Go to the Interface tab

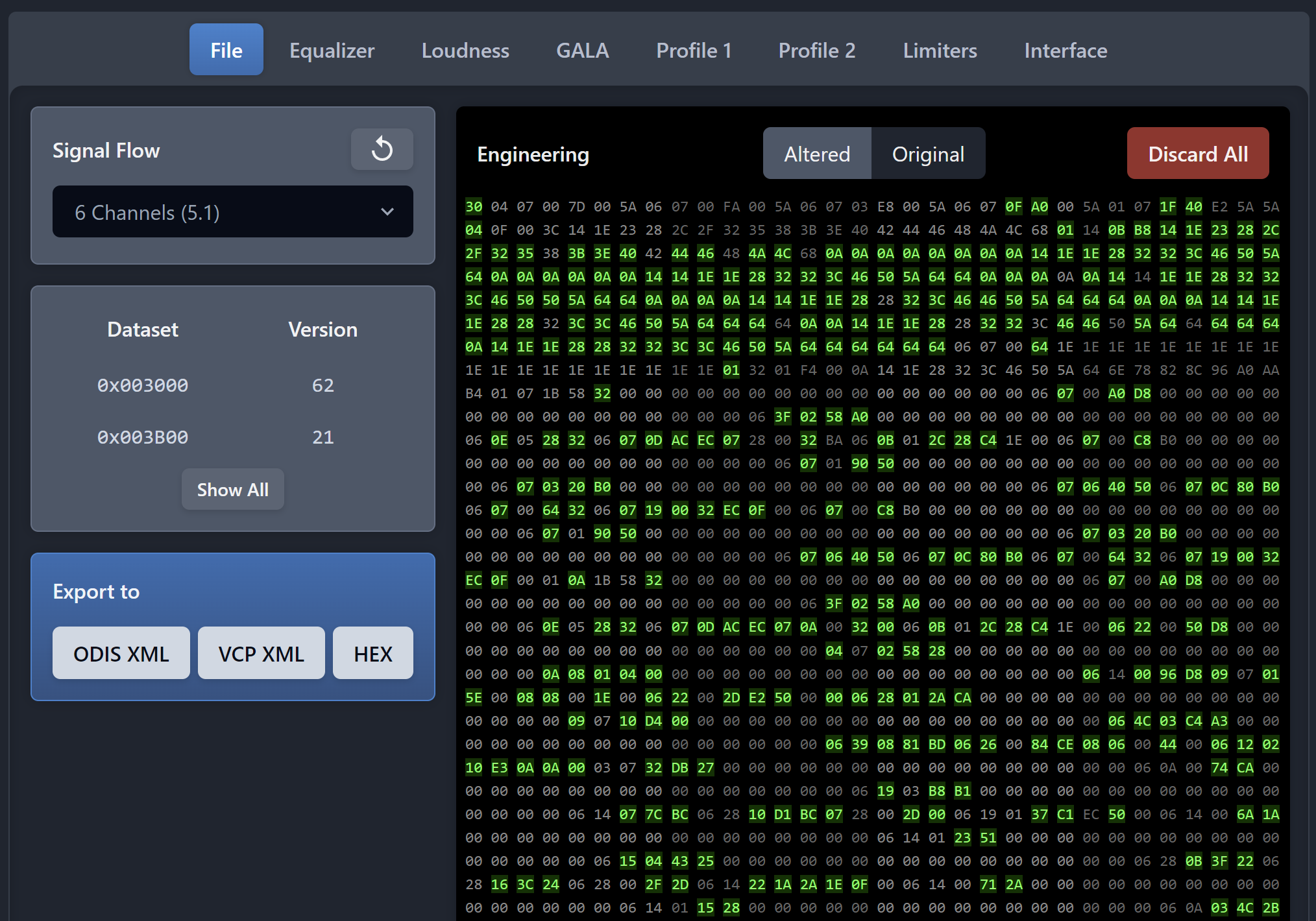click(x=1065, y=50)
